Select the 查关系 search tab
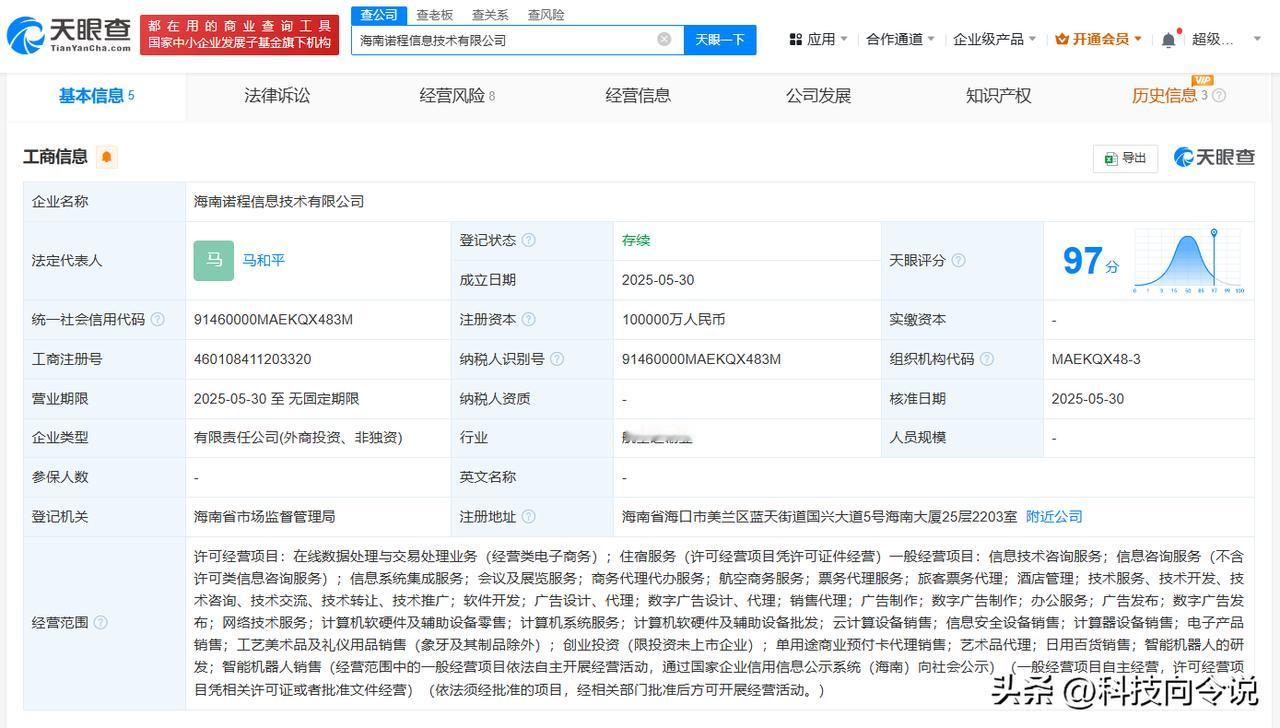 (490, 15)
